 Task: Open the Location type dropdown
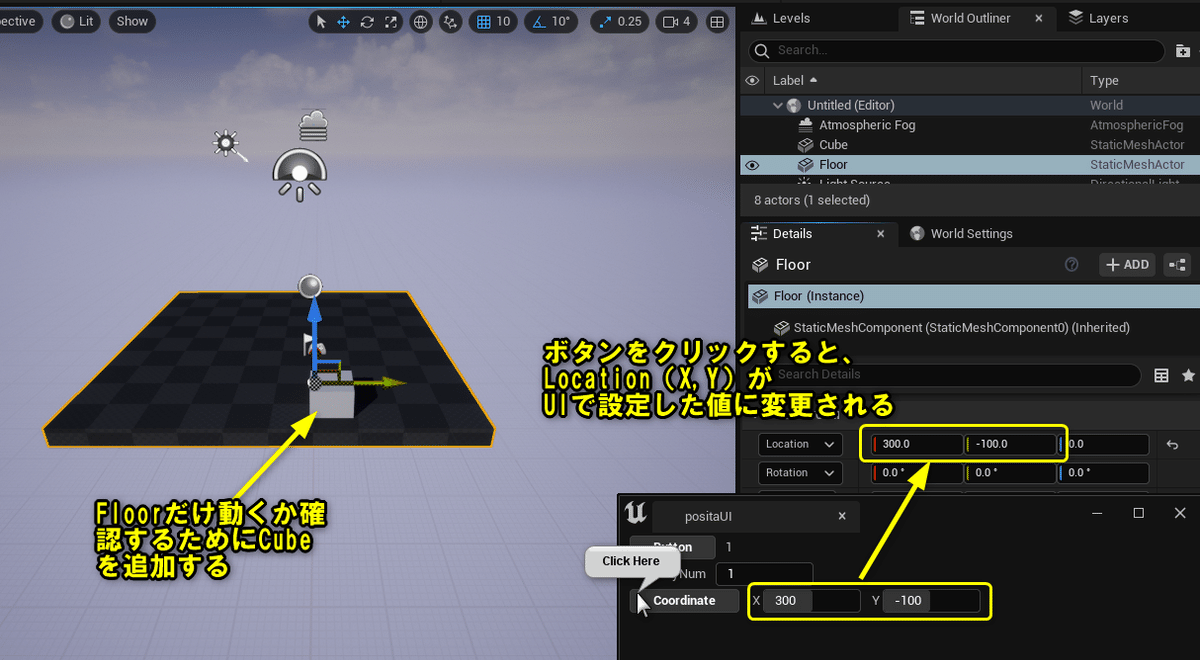798,444
